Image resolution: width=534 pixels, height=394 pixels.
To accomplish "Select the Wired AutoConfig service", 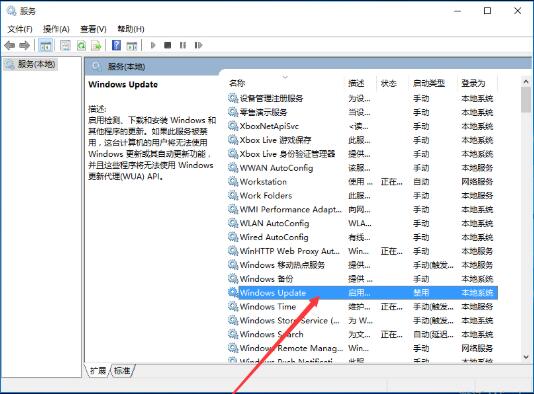I will coord(362,237).
